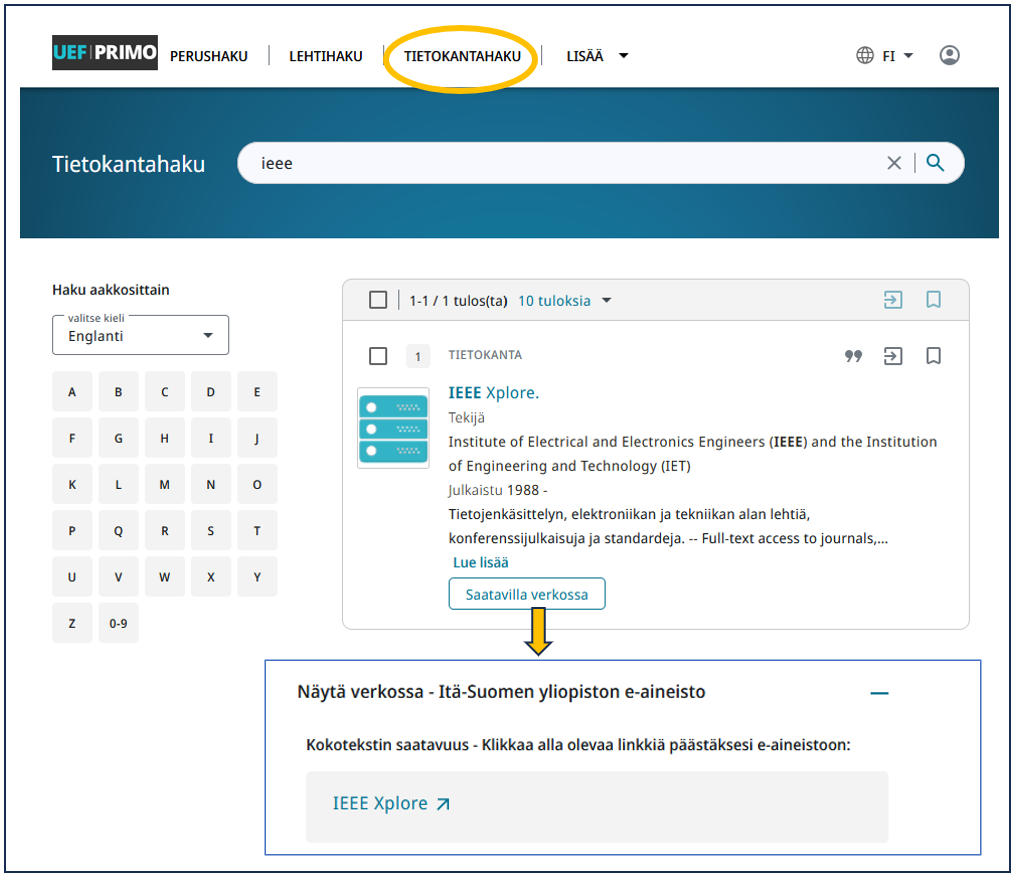1018x878 pixels.
Task: Click result number 1 badge
Action: coord(418,356)
